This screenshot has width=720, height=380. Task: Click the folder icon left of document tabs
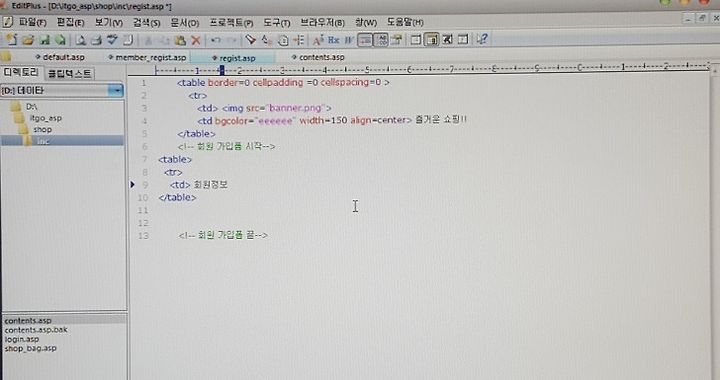tap(6, 57)
